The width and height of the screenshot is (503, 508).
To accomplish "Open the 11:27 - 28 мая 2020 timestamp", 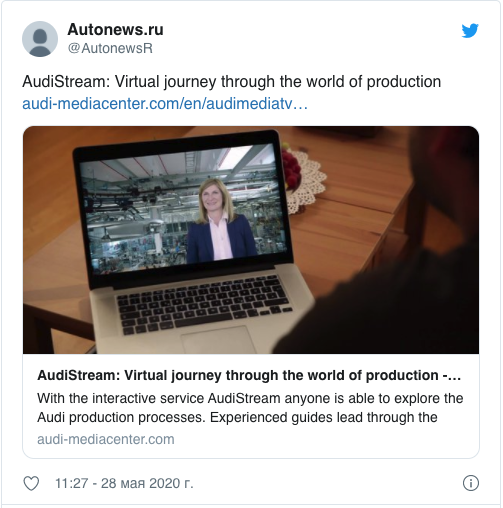I will coord(124,483).
